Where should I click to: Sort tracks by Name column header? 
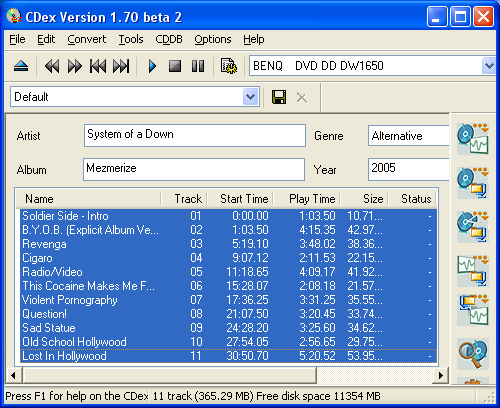(x=89, y=199)
